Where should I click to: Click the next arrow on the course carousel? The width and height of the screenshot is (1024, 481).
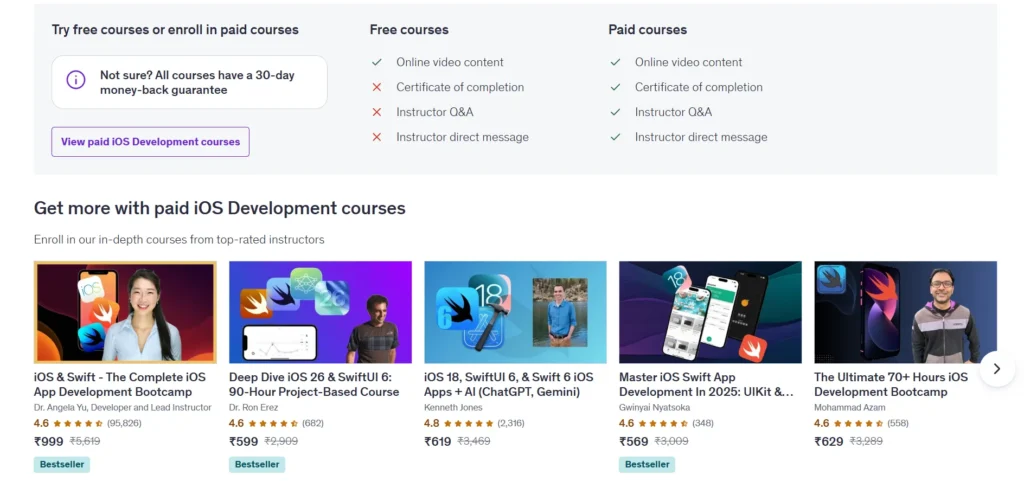click(996, 368)
